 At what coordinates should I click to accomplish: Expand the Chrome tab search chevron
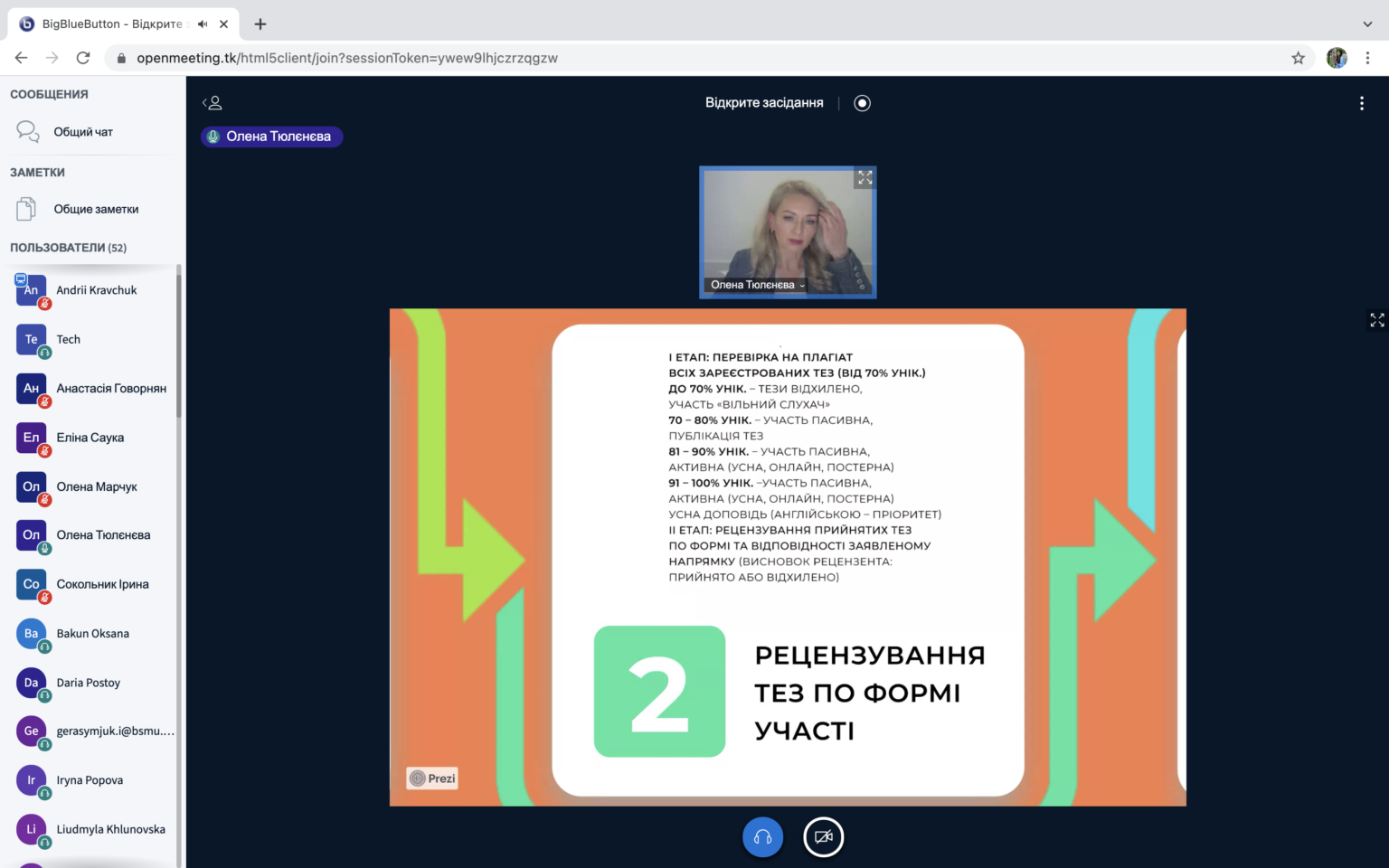[1366, 24]
